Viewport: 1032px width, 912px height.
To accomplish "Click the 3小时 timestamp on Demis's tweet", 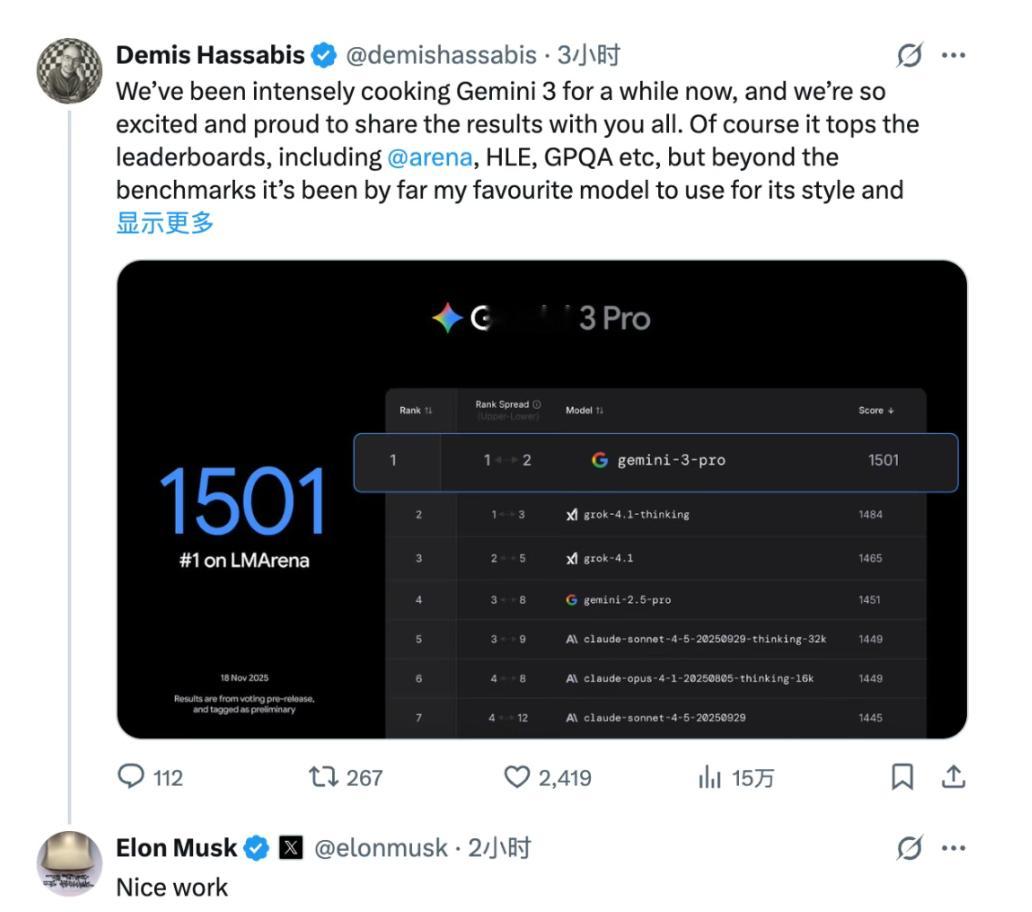I will point(590,57).
